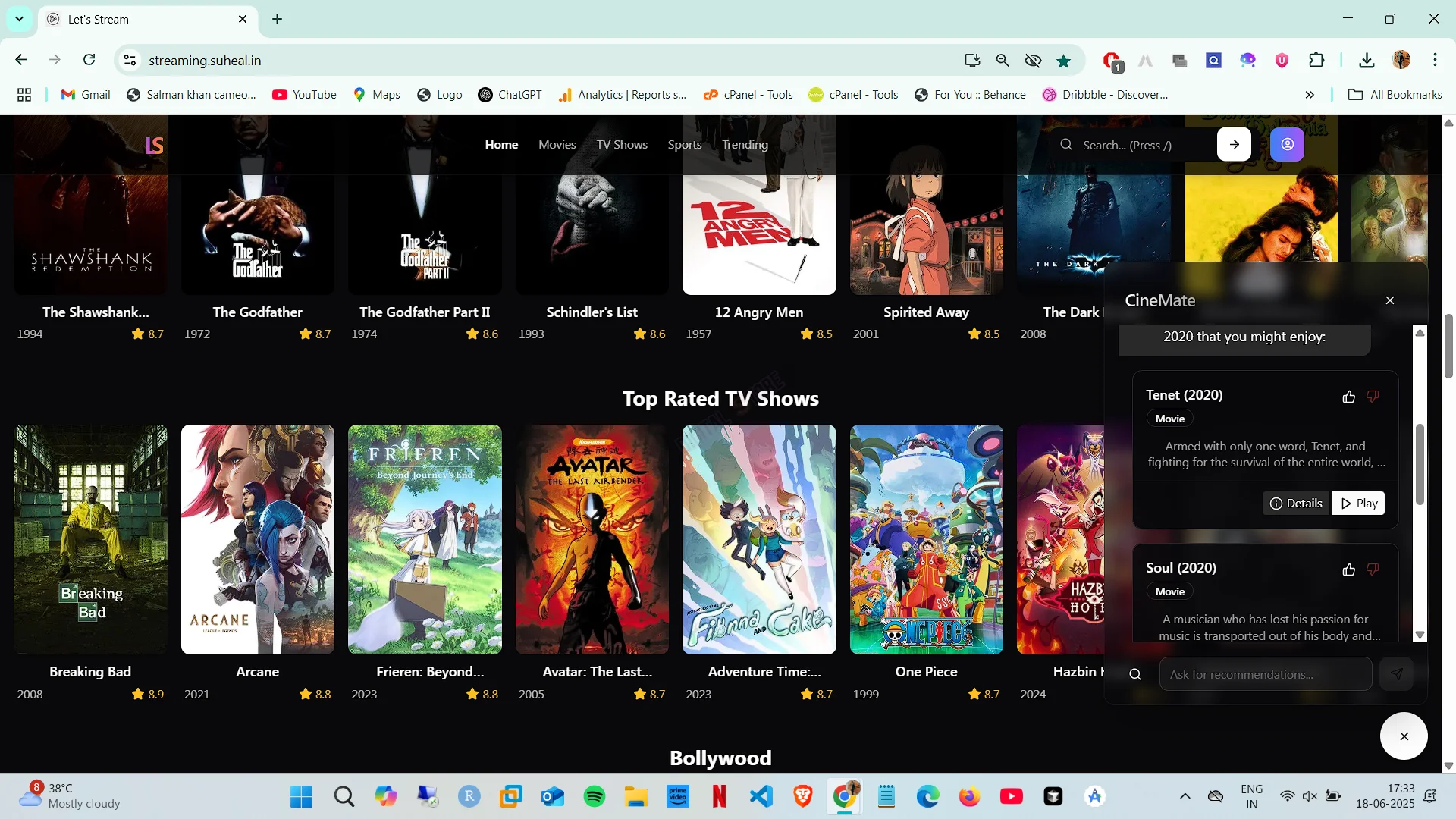
Task: Click the address bar URL
Action: [205, 60]
